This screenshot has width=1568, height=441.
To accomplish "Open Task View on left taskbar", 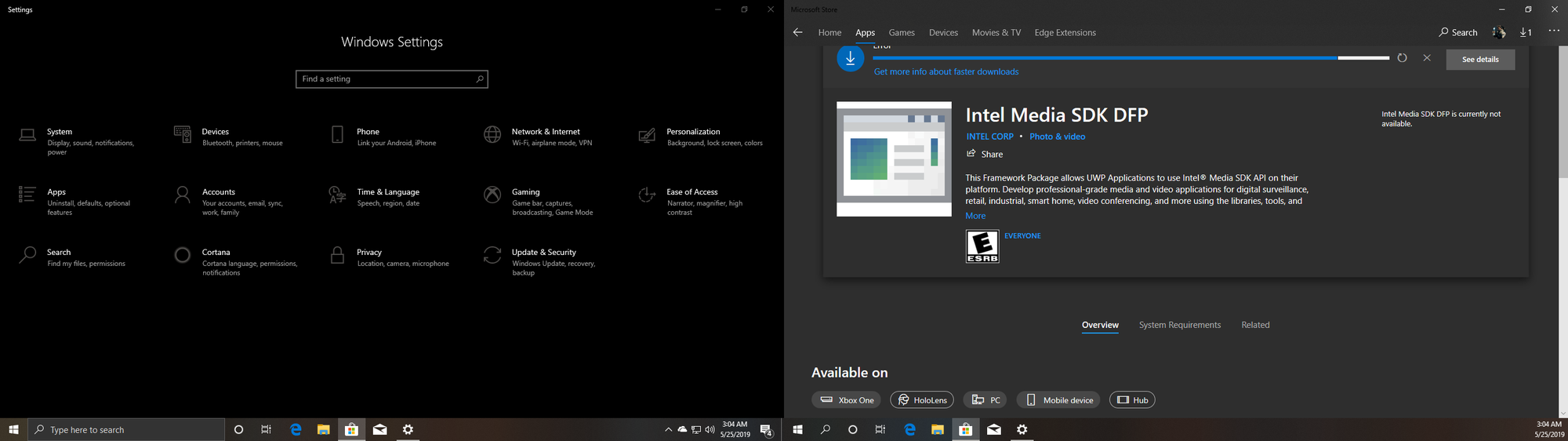I will point(267,429).
